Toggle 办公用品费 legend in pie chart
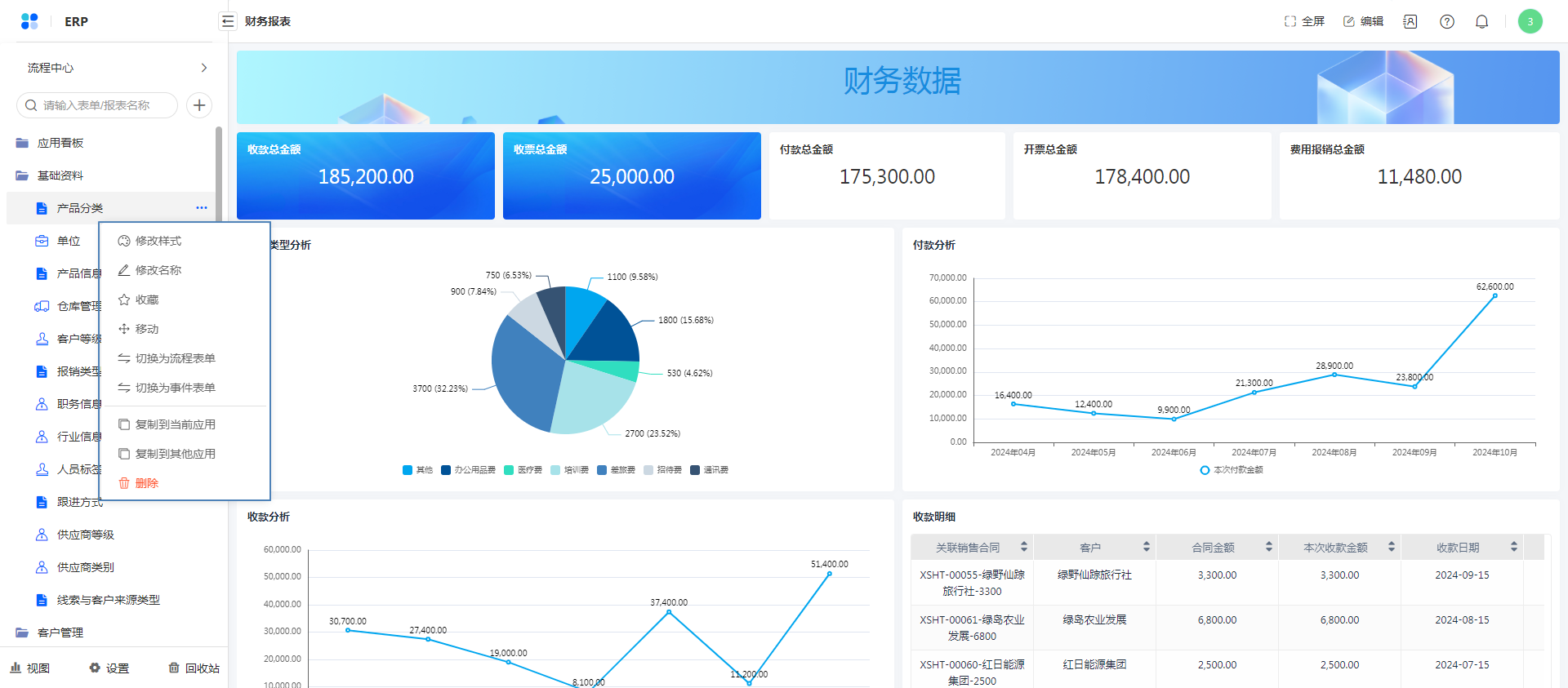 tap(469, 470)
